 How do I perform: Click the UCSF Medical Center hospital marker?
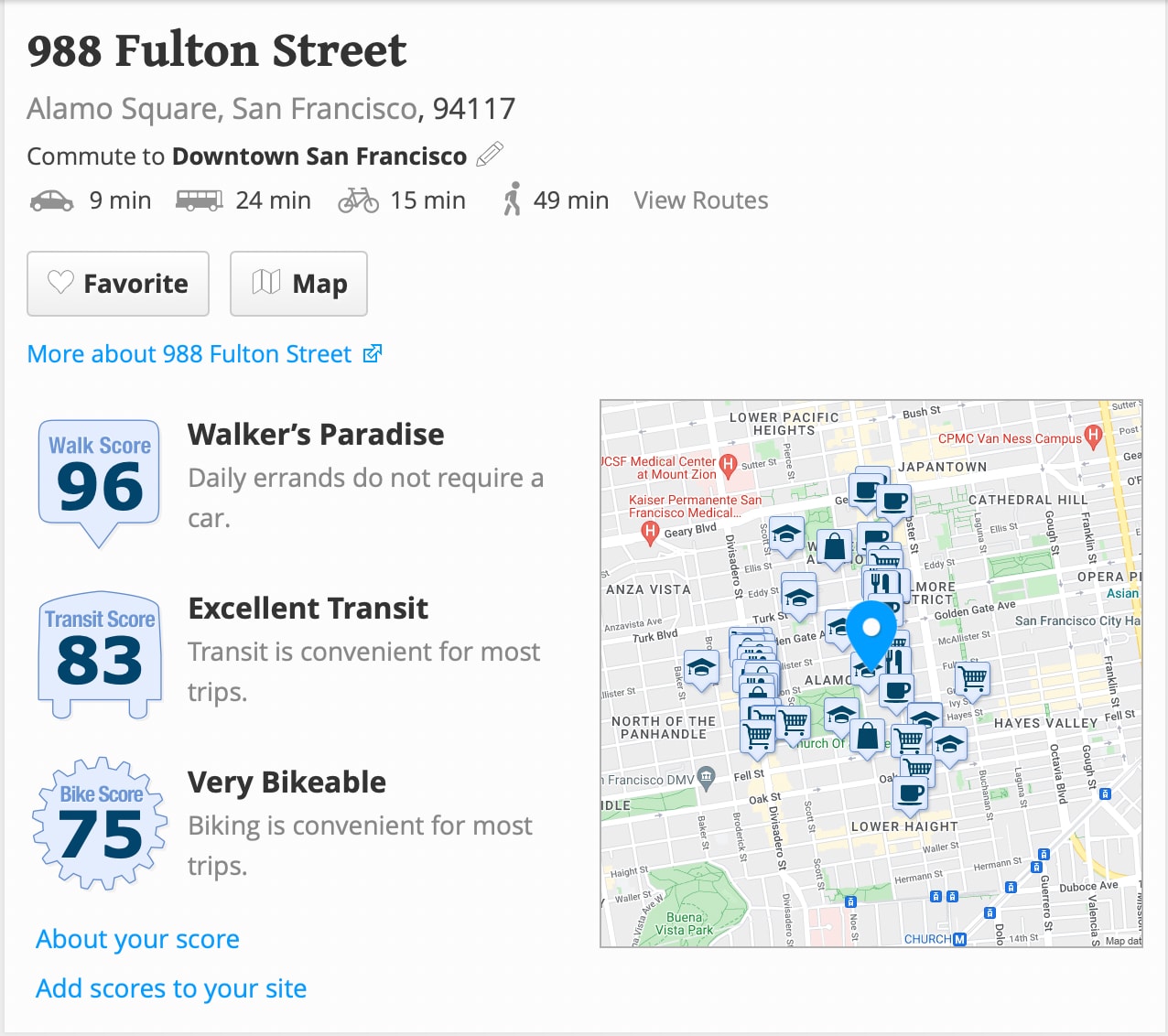(729, 464)
